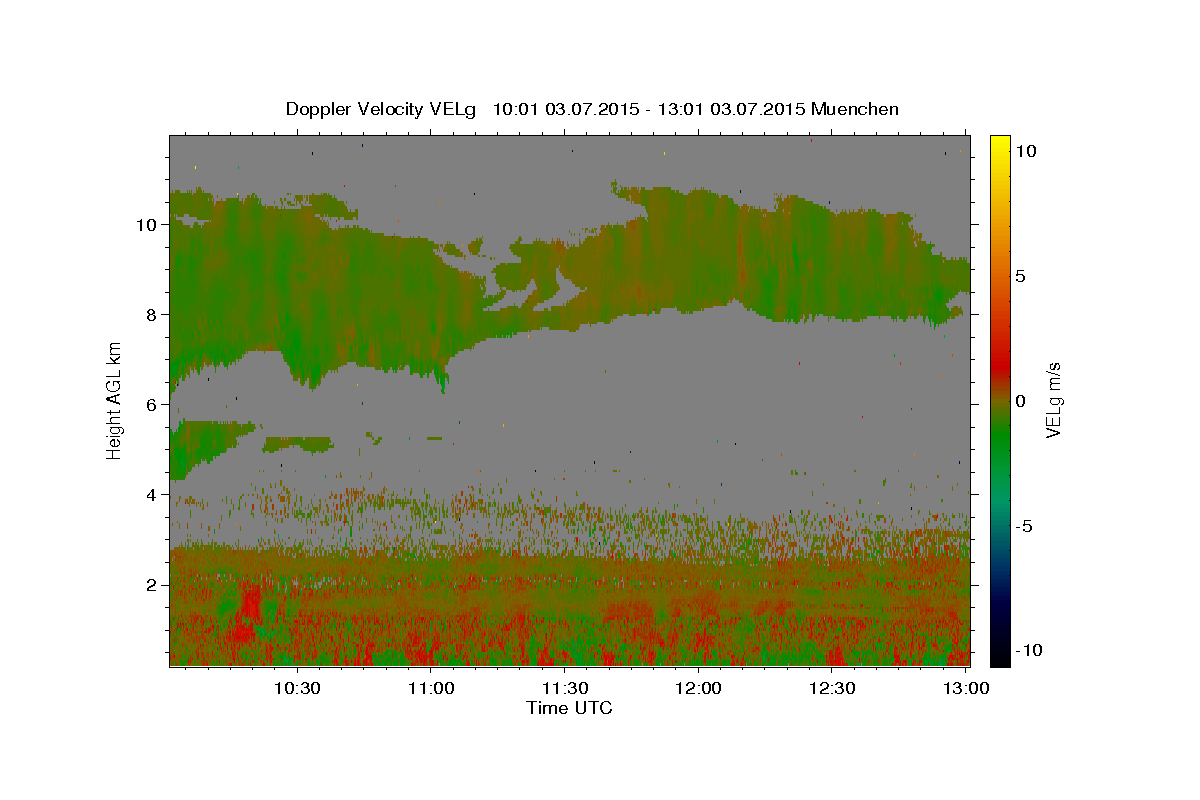Click the colorbar value label 5
The image size is (1200, 800).
click(x=1020, y=276)
